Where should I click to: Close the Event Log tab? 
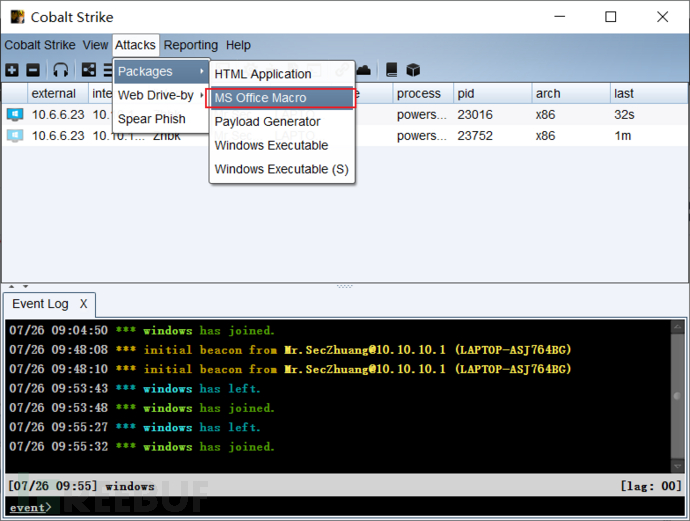point(84,304)
